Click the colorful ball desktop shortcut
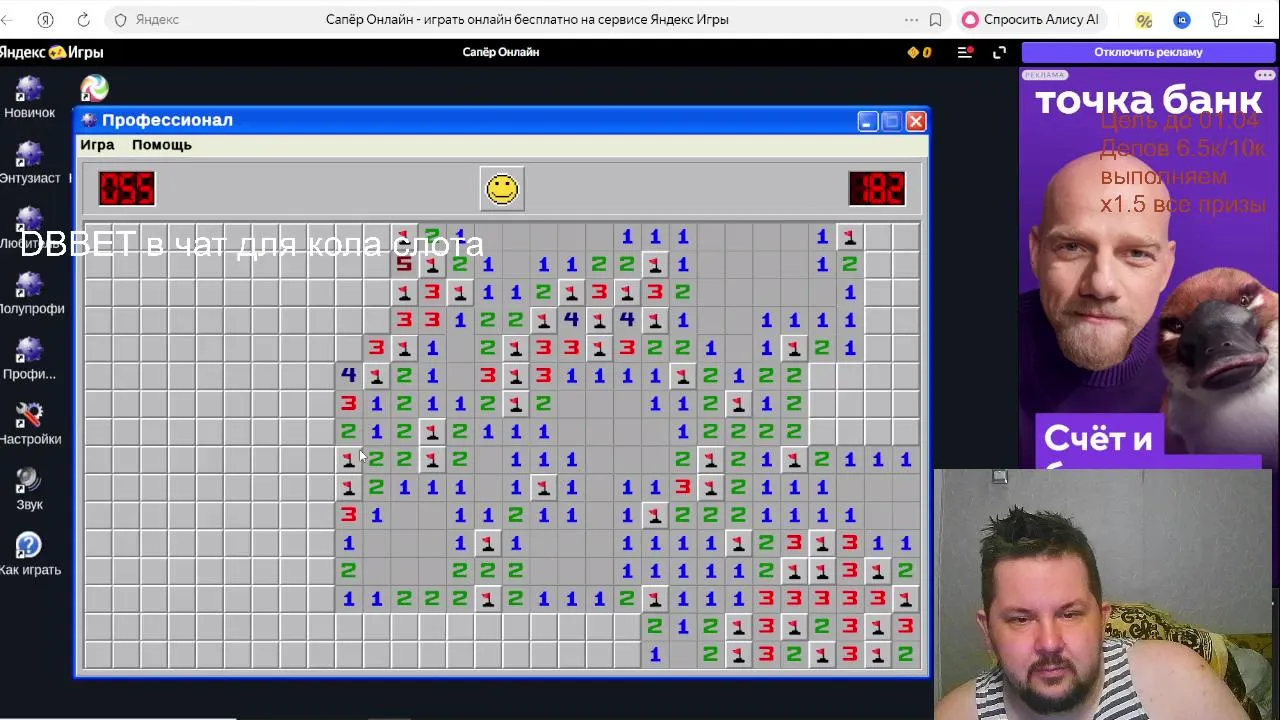Screen dimensions: 1280x720 pos(94,89)
